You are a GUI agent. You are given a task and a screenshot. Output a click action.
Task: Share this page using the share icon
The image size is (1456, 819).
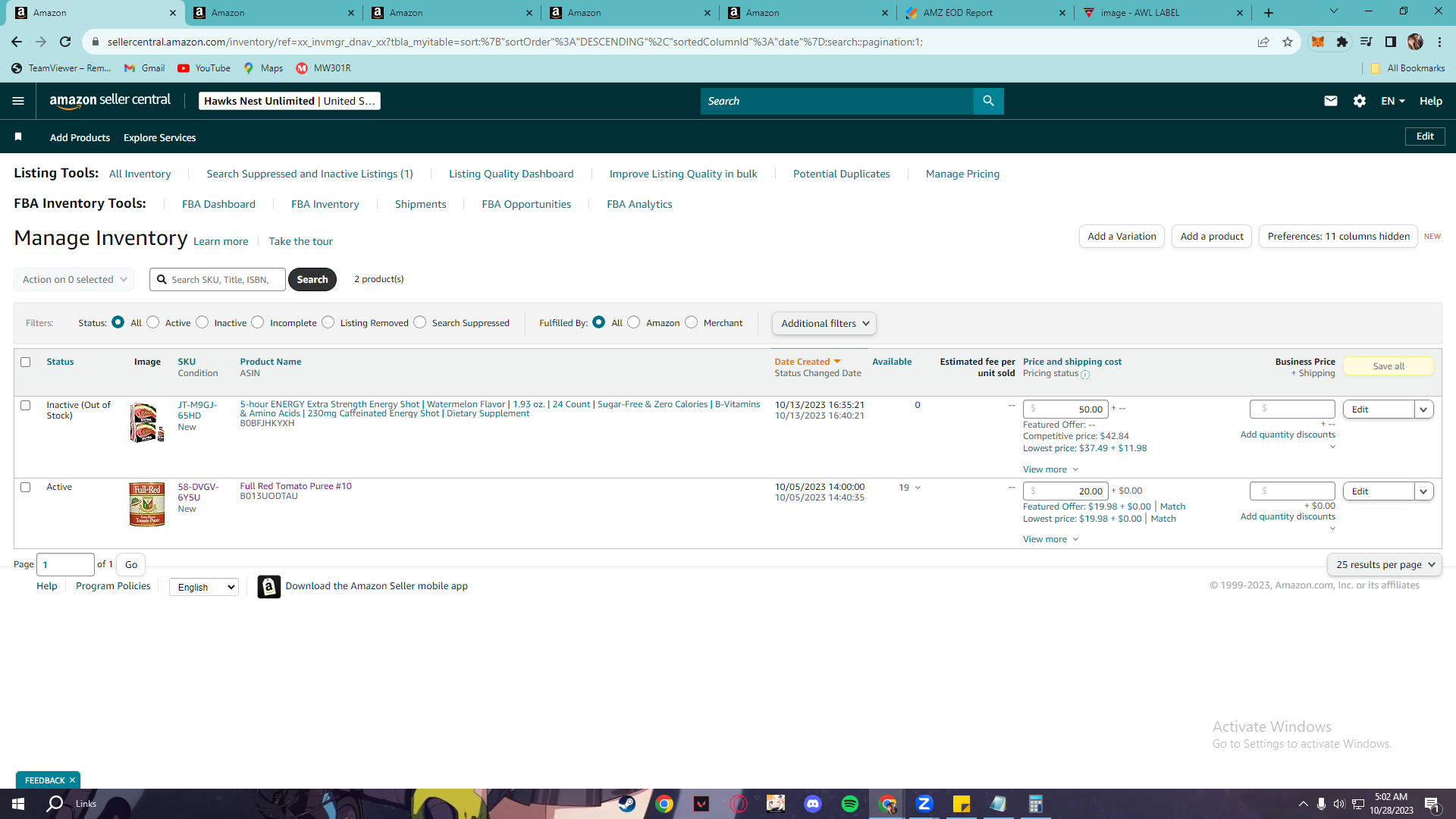1263,42
